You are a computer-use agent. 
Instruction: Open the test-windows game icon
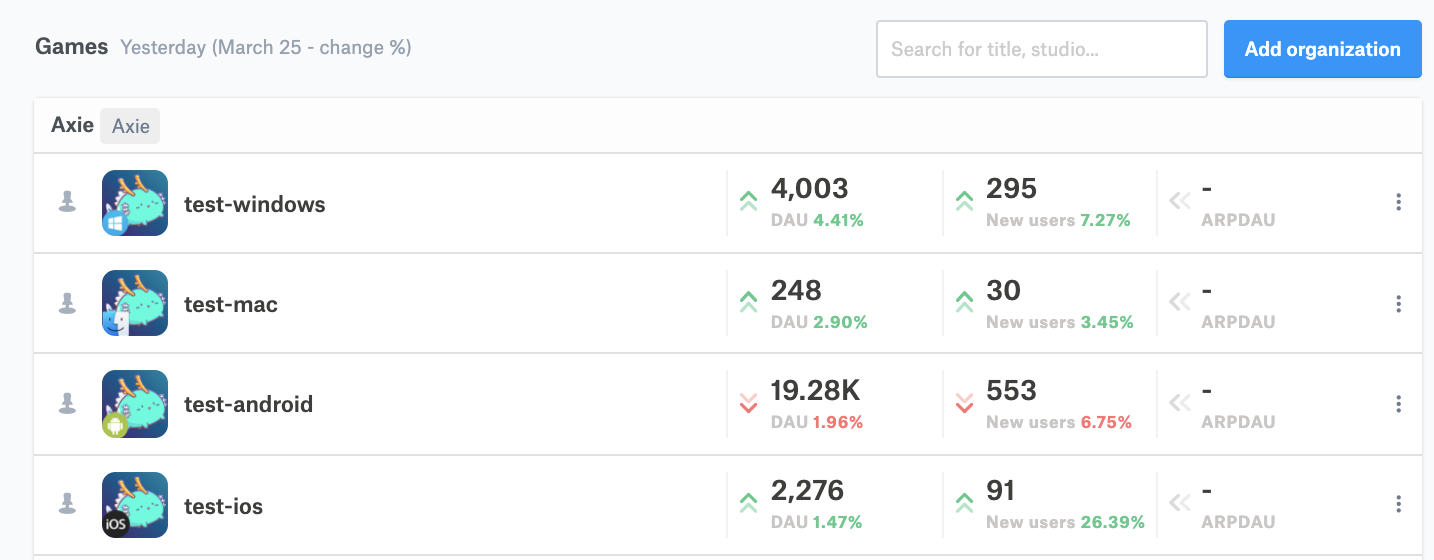point(135,203)
